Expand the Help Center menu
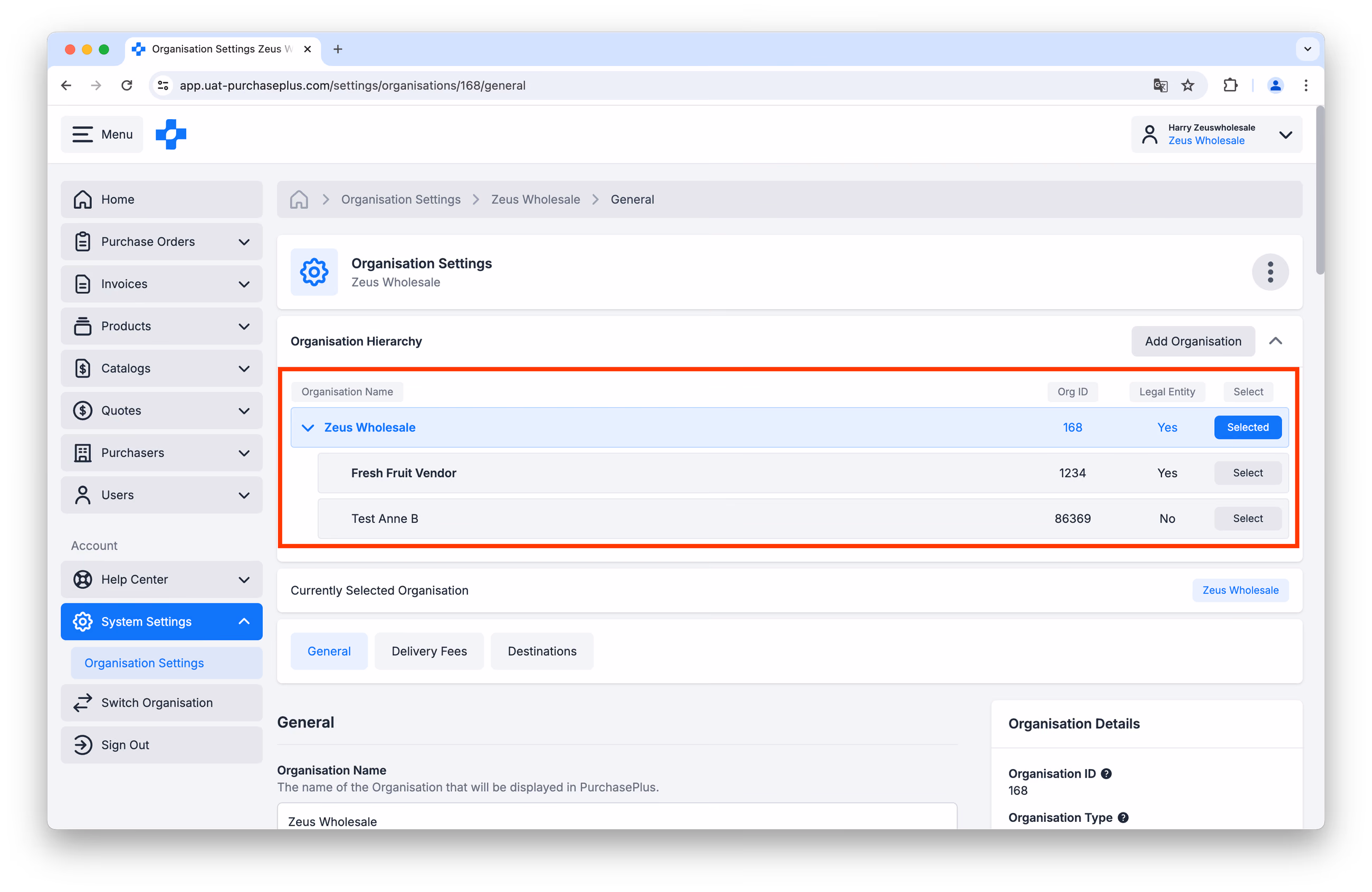This screenshot has width=1372, height=892. (161, 579)
